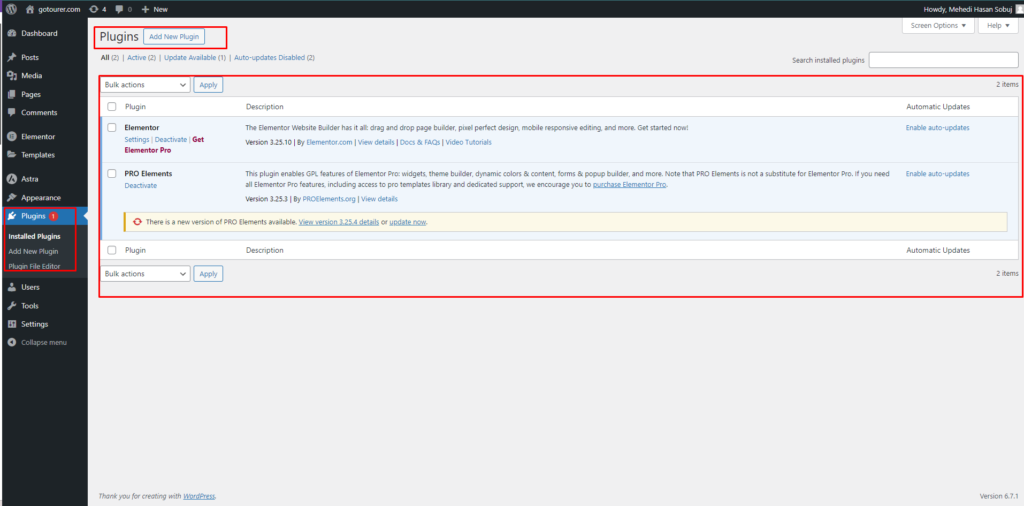This screenshot has height=506, width=1024.
Task: Open Docs & FAQs link
Action: pyautogui.click(x=420, y=142)
